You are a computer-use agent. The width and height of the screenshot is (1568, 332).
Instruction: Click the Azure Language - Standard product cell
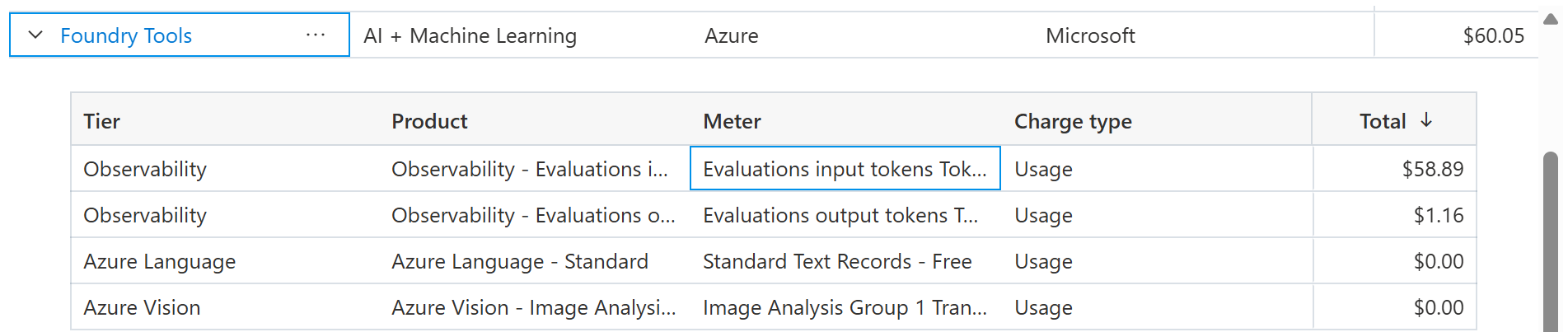click(x=520, y=261)
